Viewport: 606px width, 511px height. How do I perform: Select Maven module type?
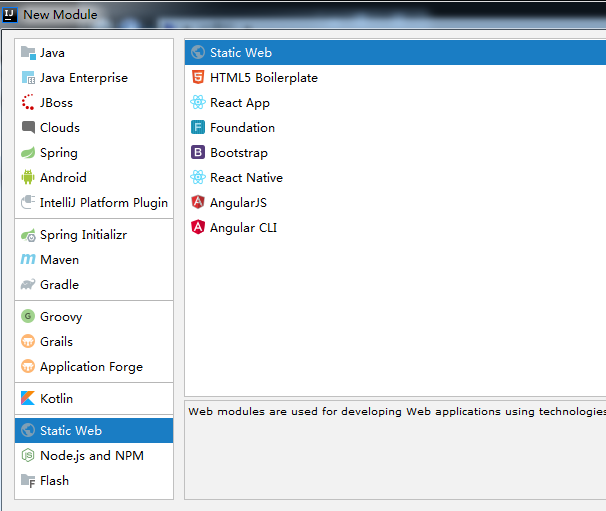coord(94,260)
